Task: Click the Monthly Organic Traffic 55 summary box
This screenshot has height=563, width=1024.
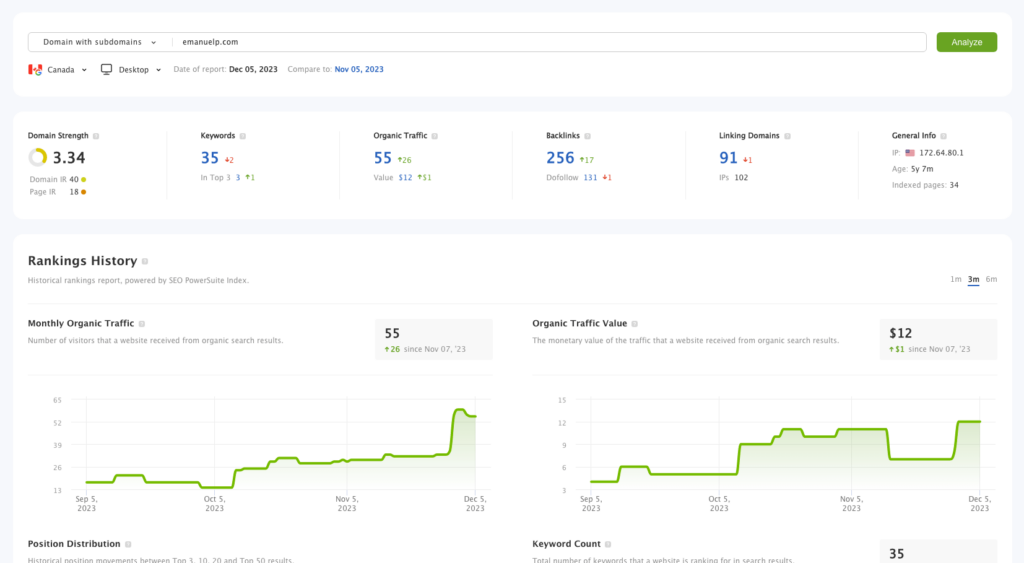Action: (x=434, y=339)
